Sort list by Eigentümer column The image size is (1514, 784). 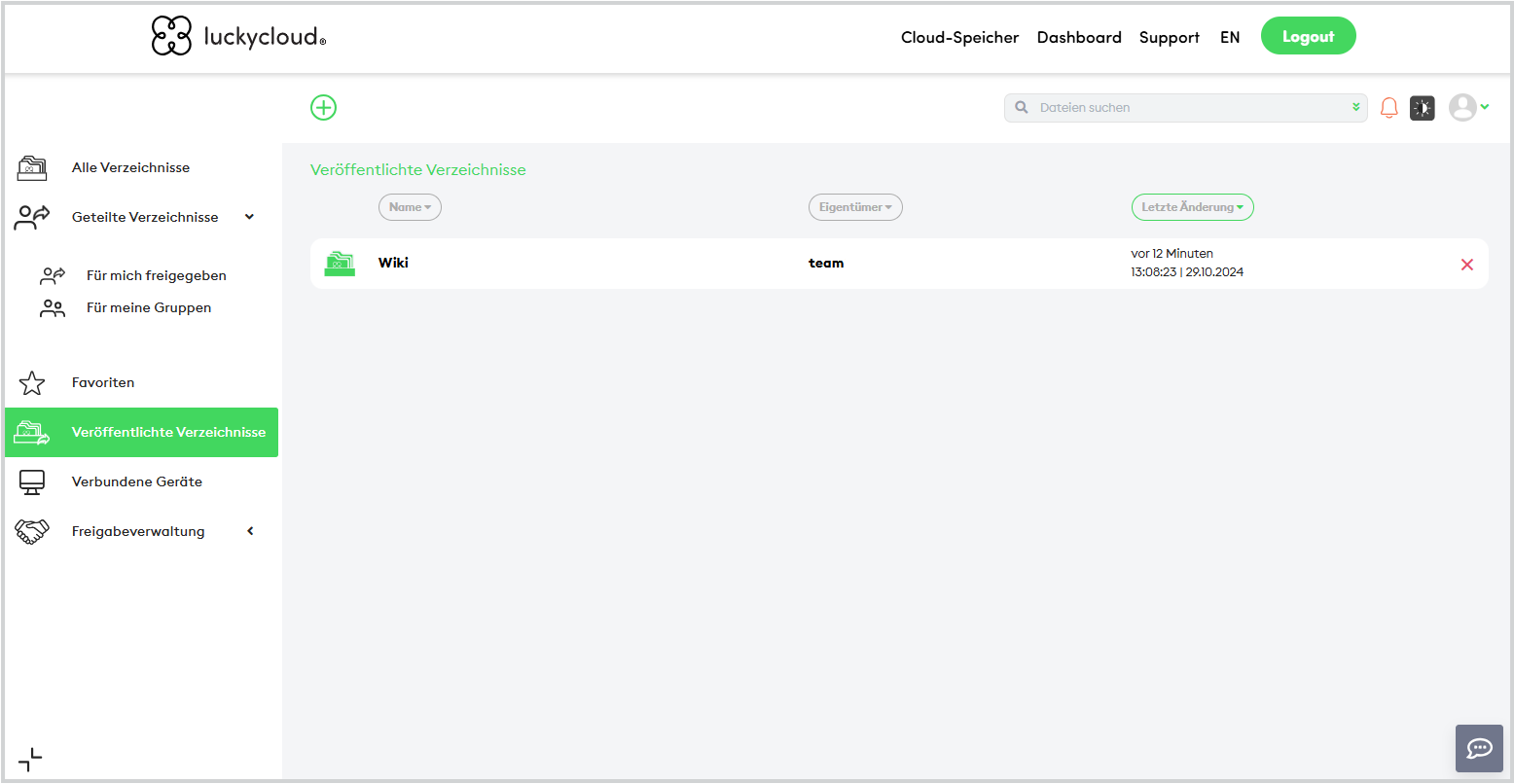(x=855, y=207)
